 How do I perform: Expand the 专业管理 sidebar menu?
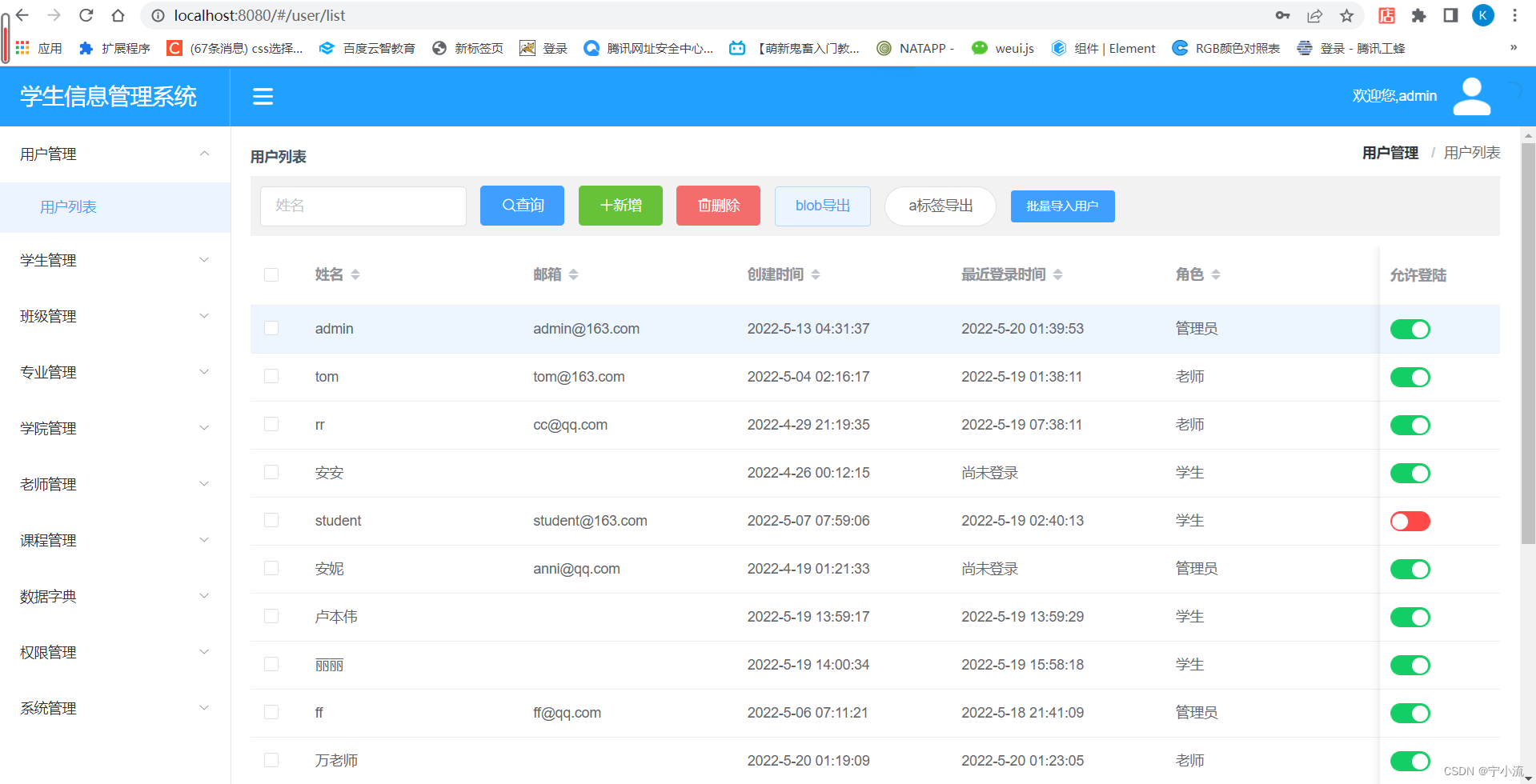point(115,372)
